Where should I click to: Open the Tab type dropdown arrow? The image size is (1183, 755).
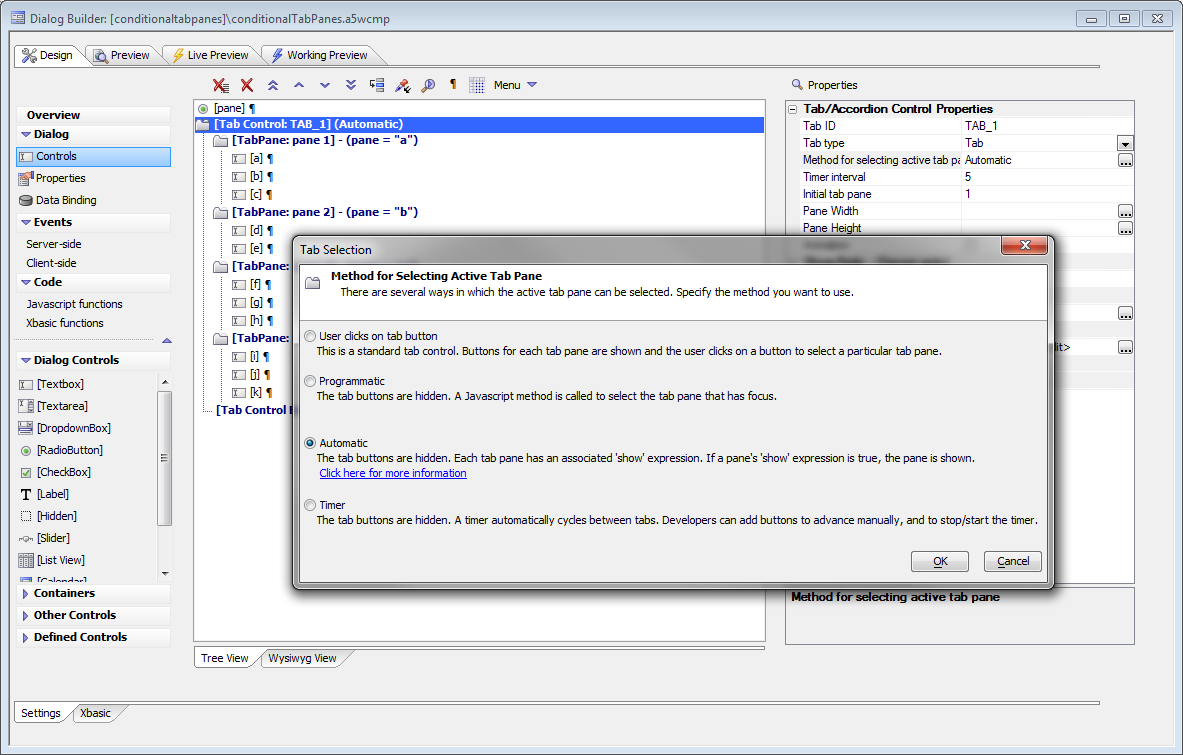click(1125, 143)
